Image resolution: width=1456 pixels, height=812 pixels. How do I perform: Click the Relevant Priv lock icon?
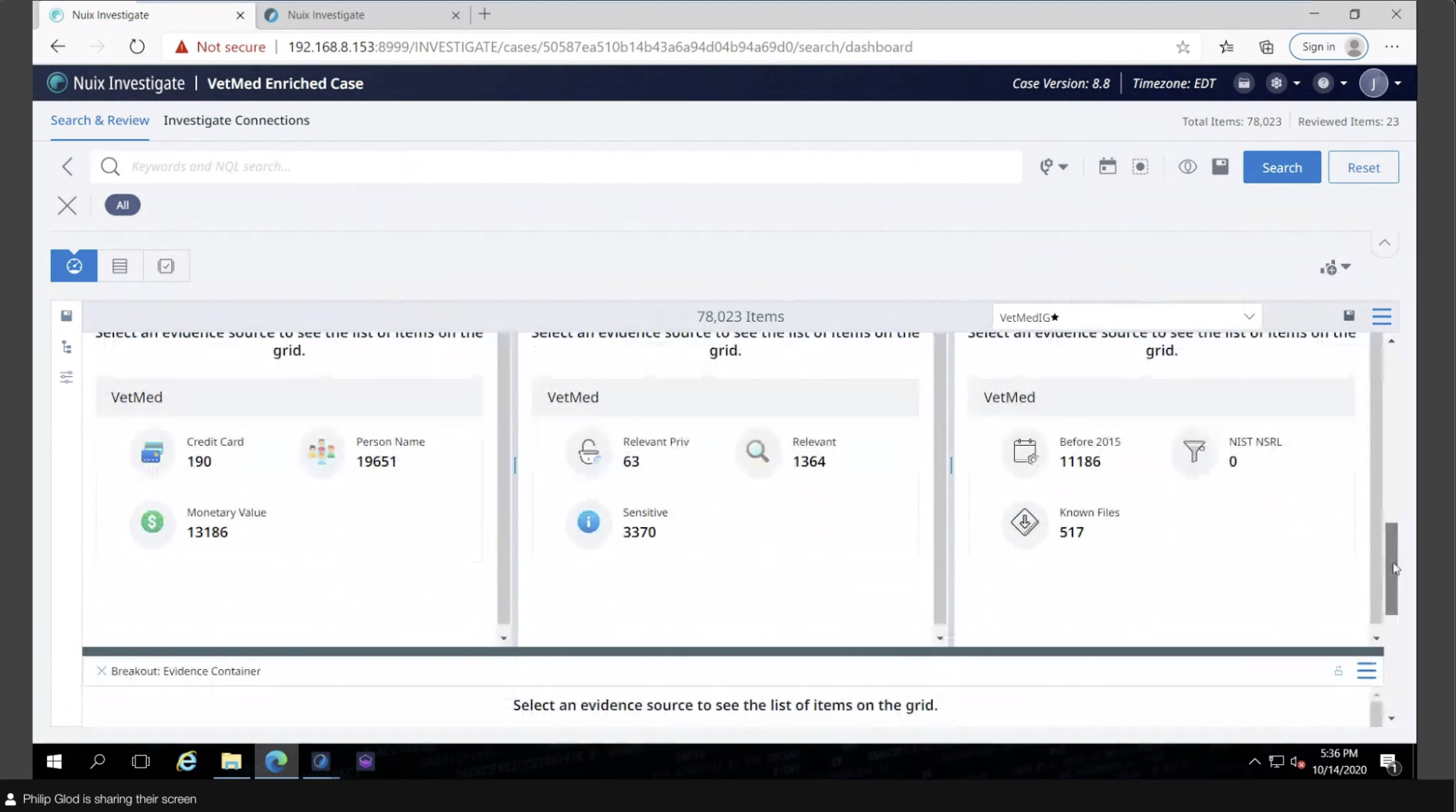click(x=589, y=451)
